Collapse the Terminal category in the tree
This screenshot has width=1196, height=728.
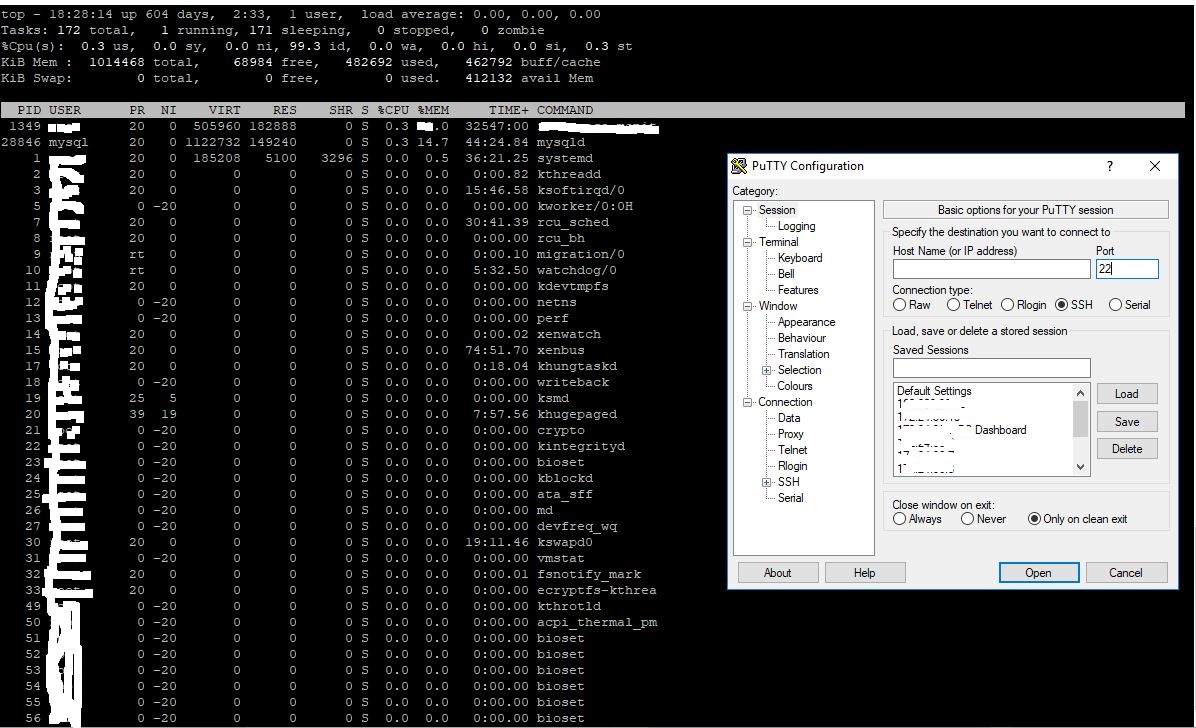coord(749,242)
